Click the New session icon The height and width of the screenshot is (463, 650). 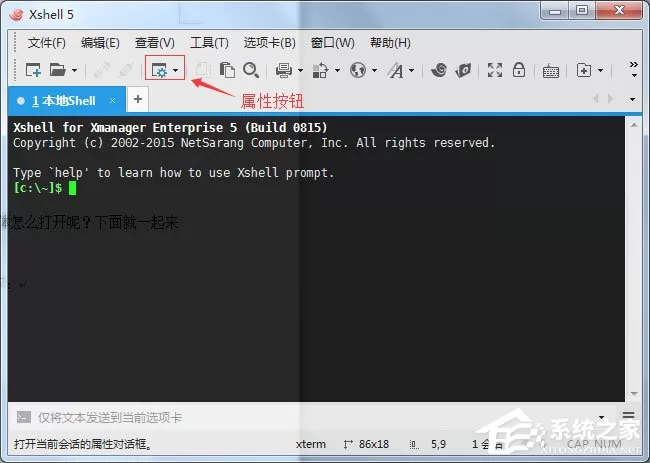click(33, 70)
